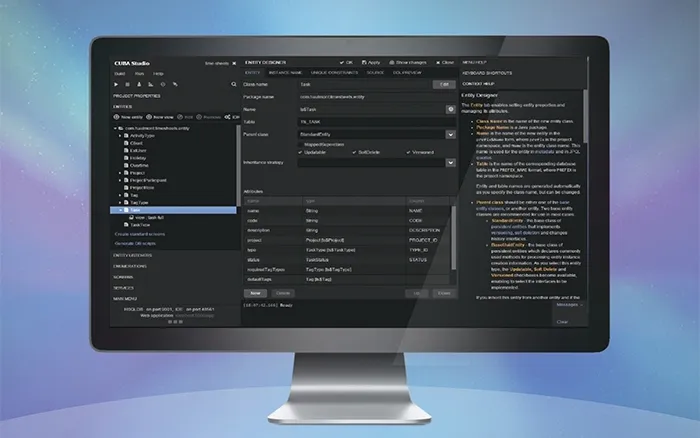This screenshot has height=438, width=700.
Task: Open the Keyboard Shortcuts help section
Action: pos(487,73)
